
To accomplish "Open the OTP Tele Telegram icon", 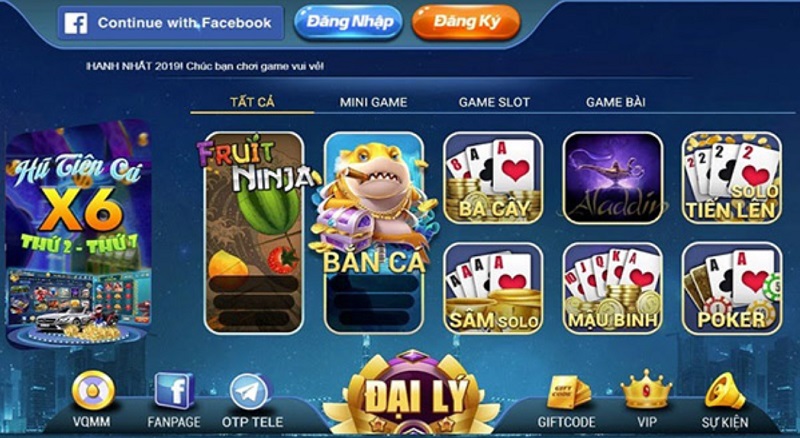I will click(x=251, y=392).
